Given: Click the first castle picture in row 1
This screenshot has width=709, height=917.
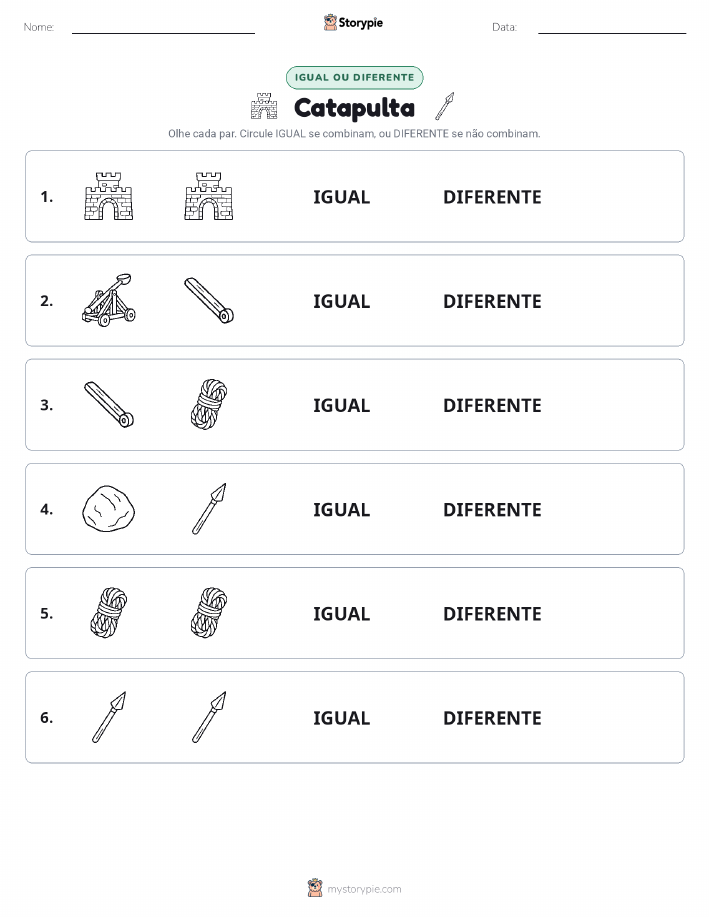Looking at the screenshot, I should point(109,196).
